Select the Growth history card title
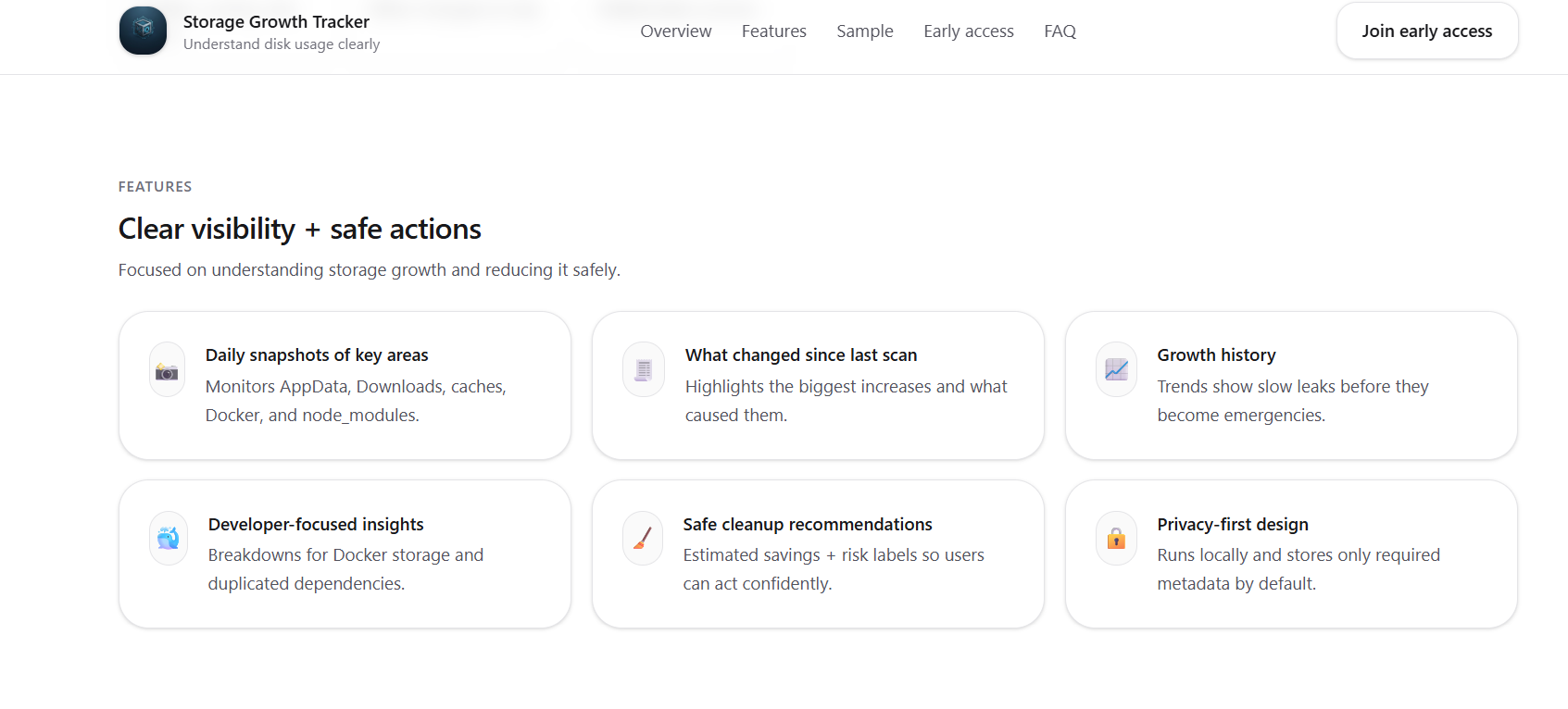1568x709 pixels. pyautogui.click(x=1216, y=355)
